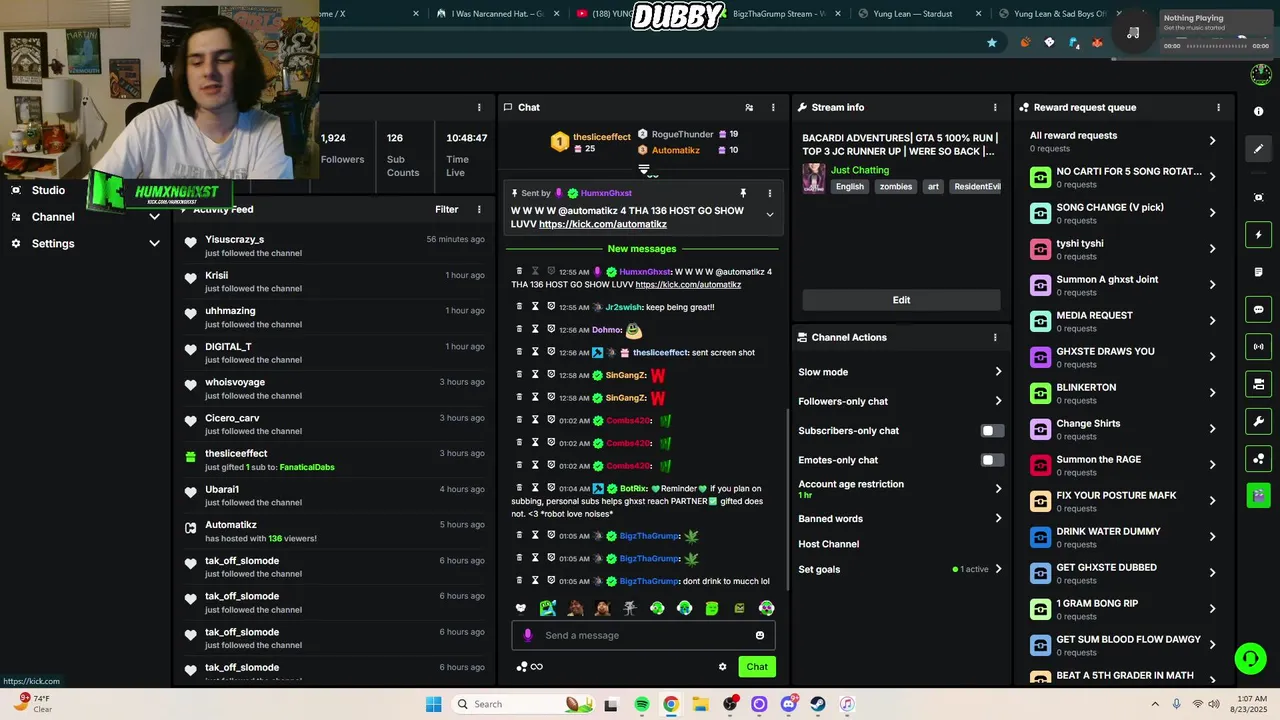Viewport: 1280px width, 720px height.
Task: Select the pencil edit icon in right sidebar
Action: click(1259, 148)
